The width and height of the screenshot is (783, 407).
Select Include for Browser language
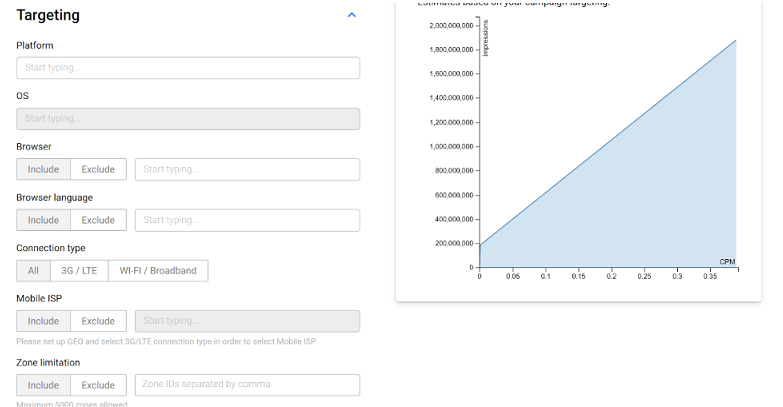(43, 220)
